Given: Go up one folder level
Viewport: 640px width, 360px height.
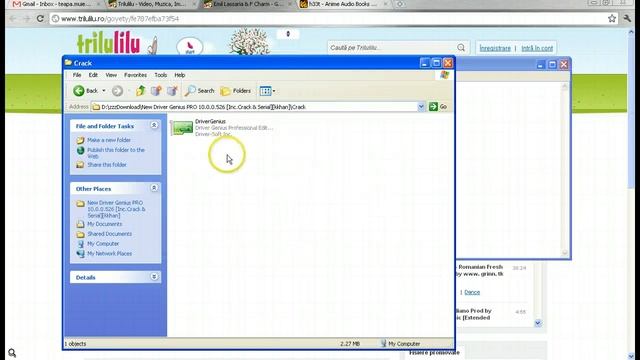Looking at the screenshot, I should coord(140,91).
